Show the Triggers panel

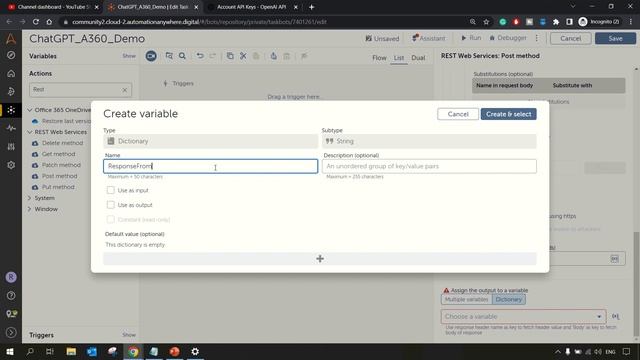coord(129,335)
